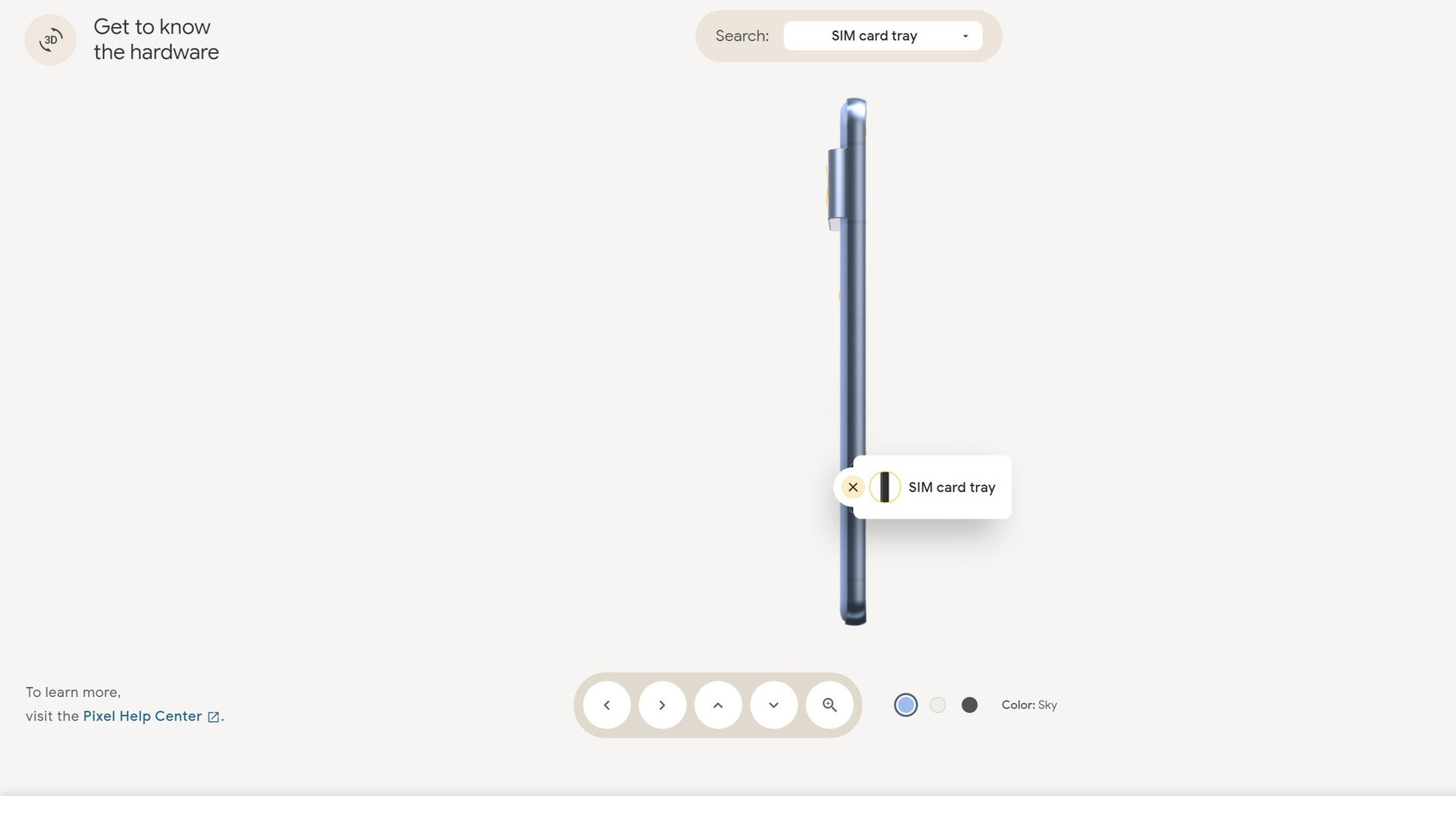Select the Sky blue color option
The image size is (1456, 819).
[x=905, y=705]
